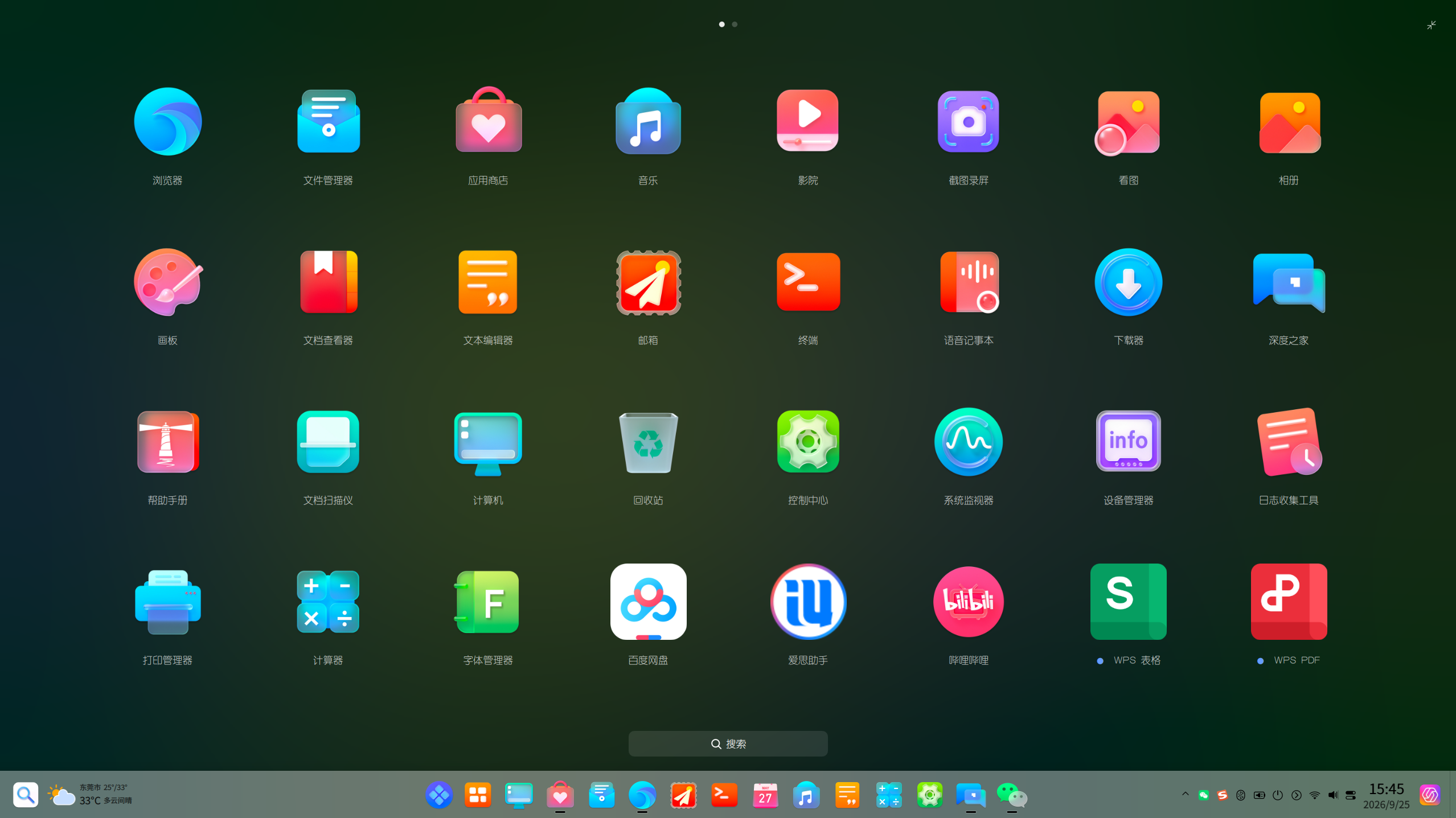Launch the 下载器 downloader
Viewport: 1456px width, 818px height.
coord(1128,282)
